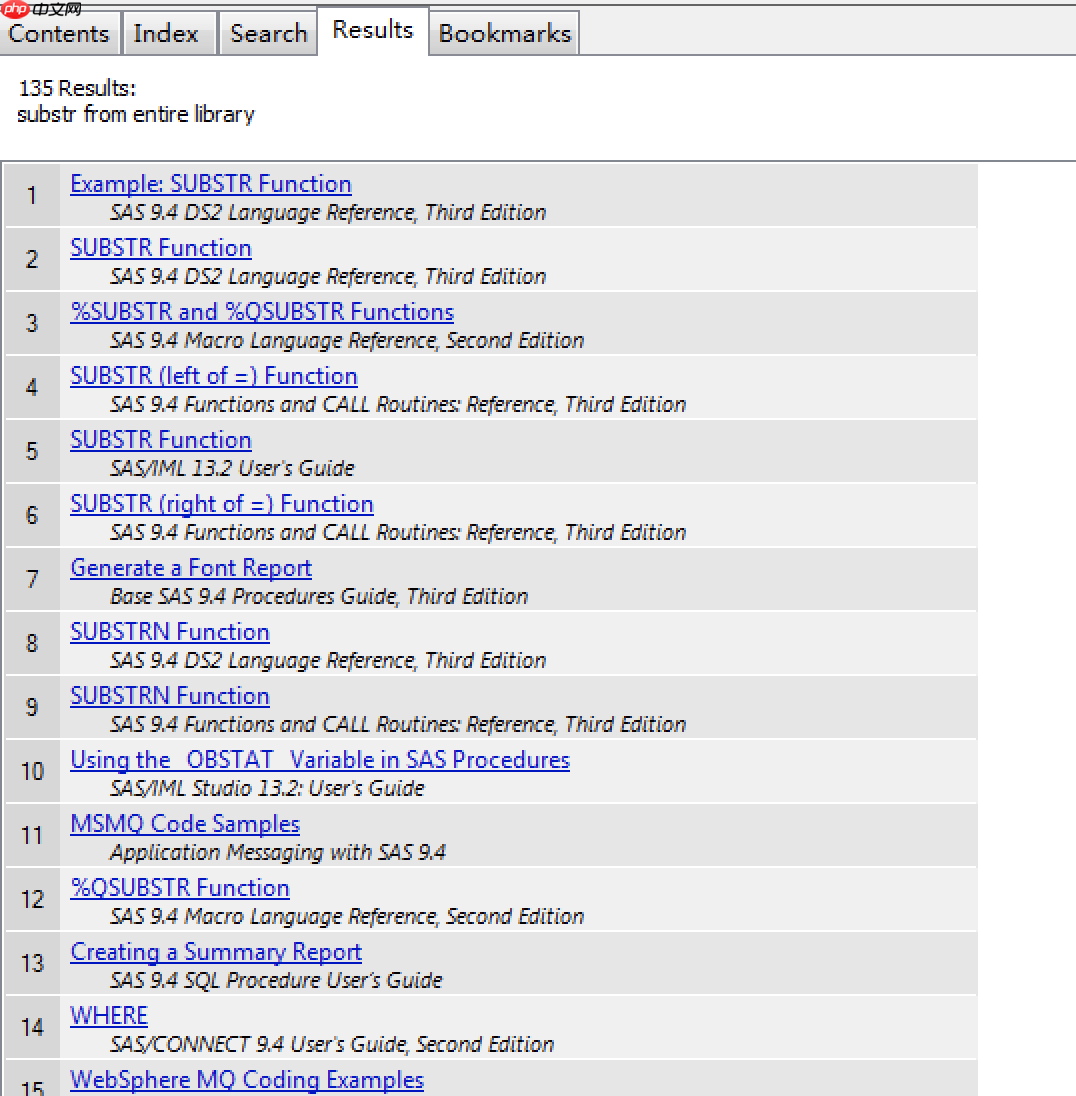Click 'SAS 9.4 DS2 Language Reference' under result 1
The image size is (1076, 1096).
tap(328, 212)
